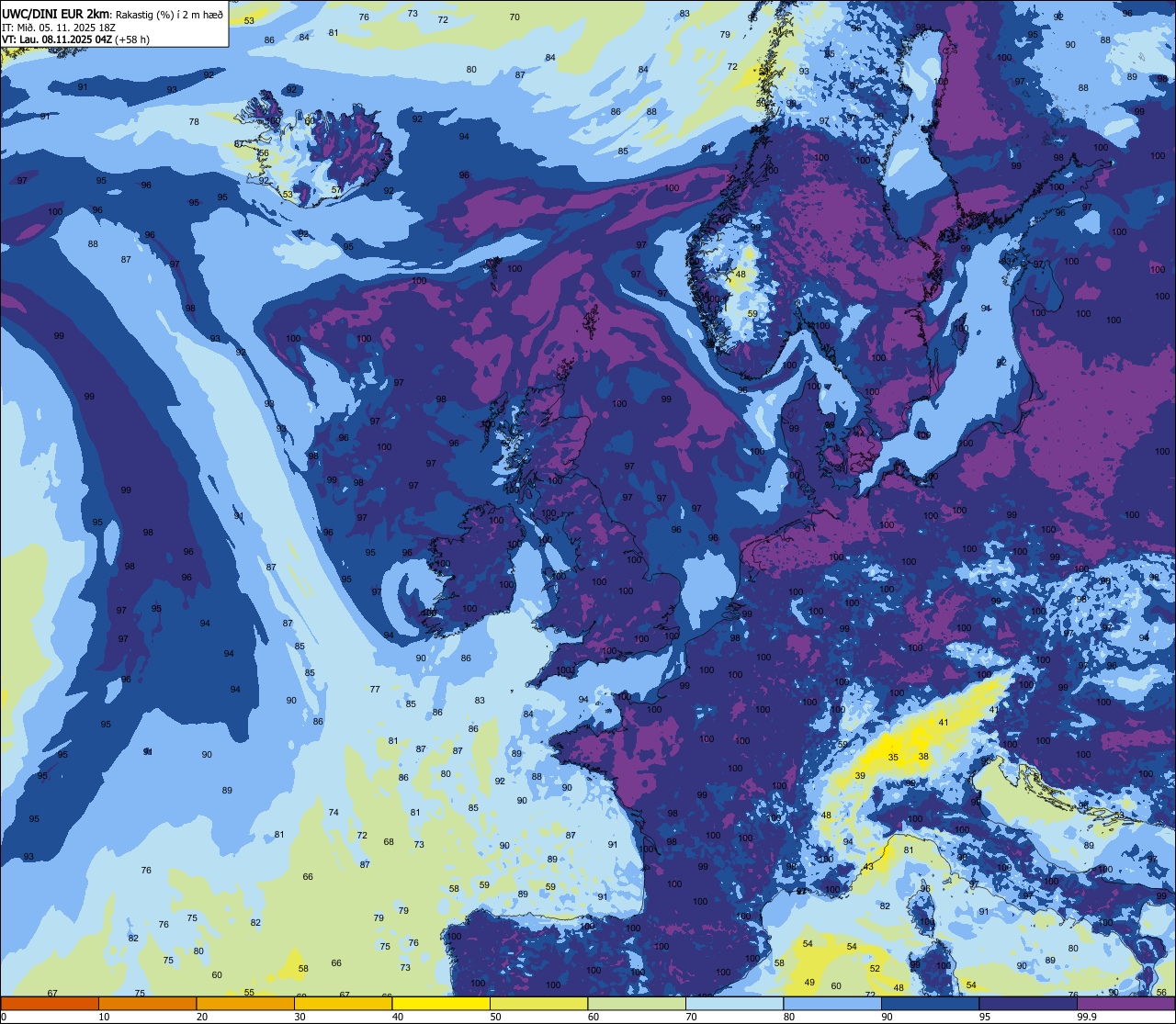
Task: Click the purple legend swatch above 99.9%
Action: (x=1125, y=1003)
